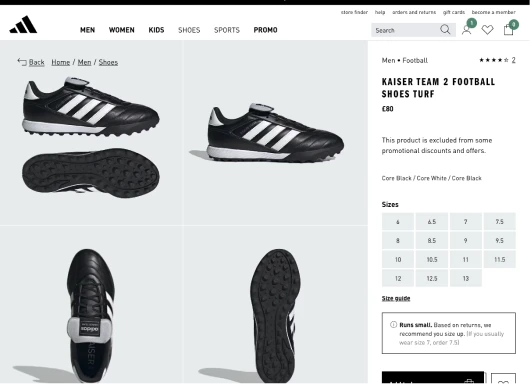The height and width of the screenshot is (384, 530).
Task: Select size 8.5
Action: (x=432, y=241)
